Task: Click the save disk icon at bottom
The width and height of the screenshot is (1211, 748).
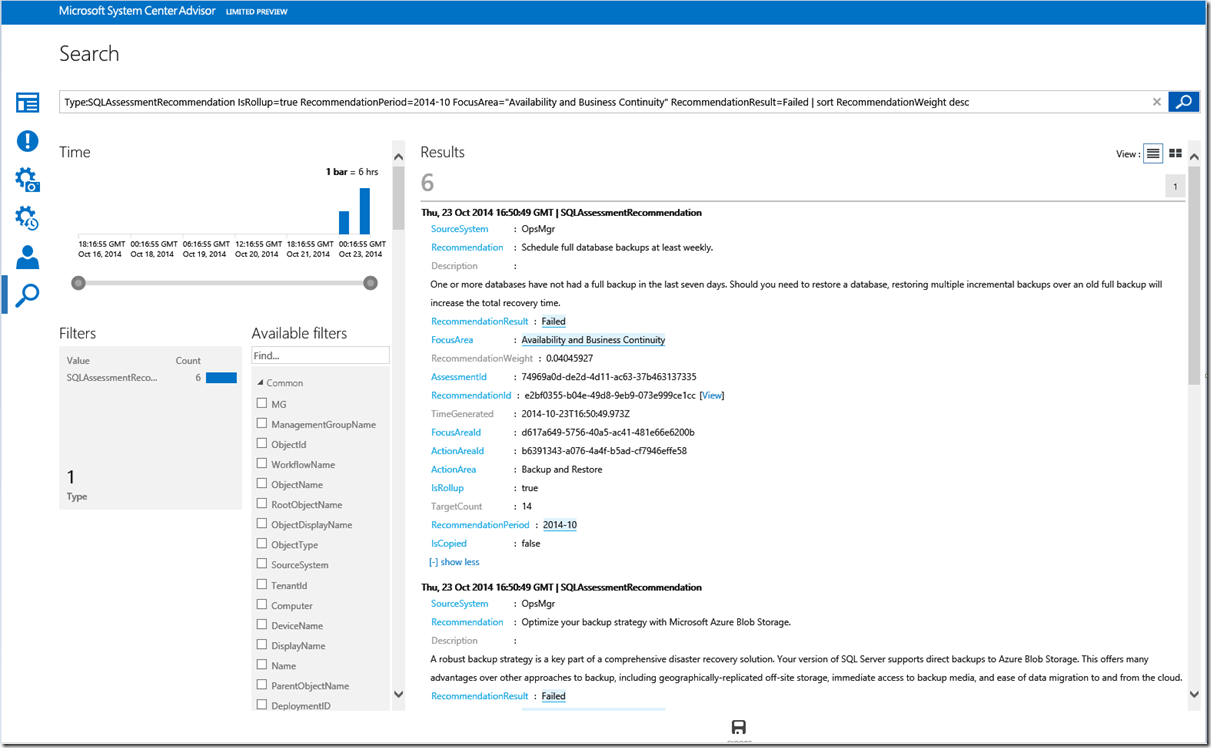Action: point(739,727)
